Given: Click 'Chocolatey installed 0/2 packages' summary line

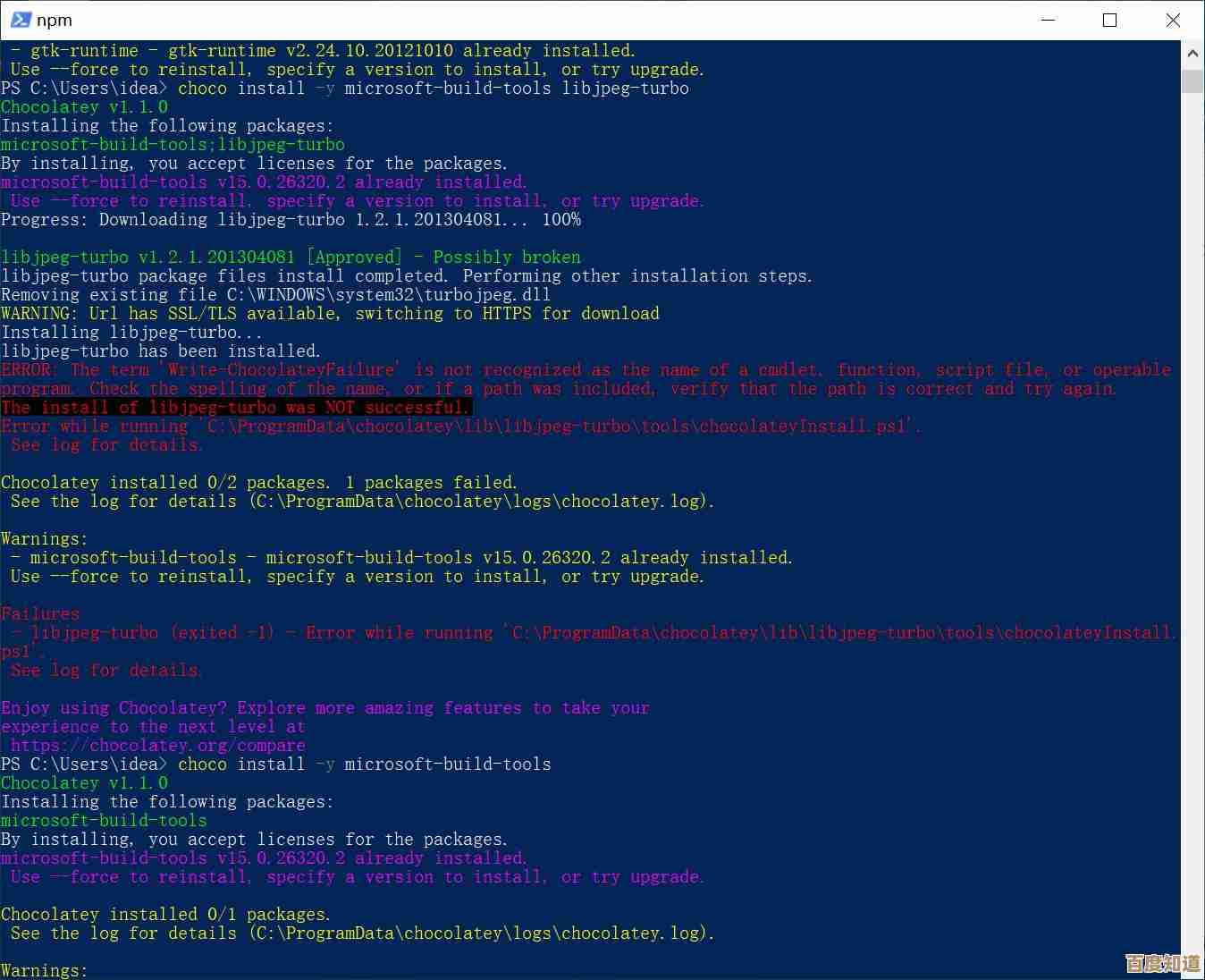Looking at the screenshot, I should [259, 483].
